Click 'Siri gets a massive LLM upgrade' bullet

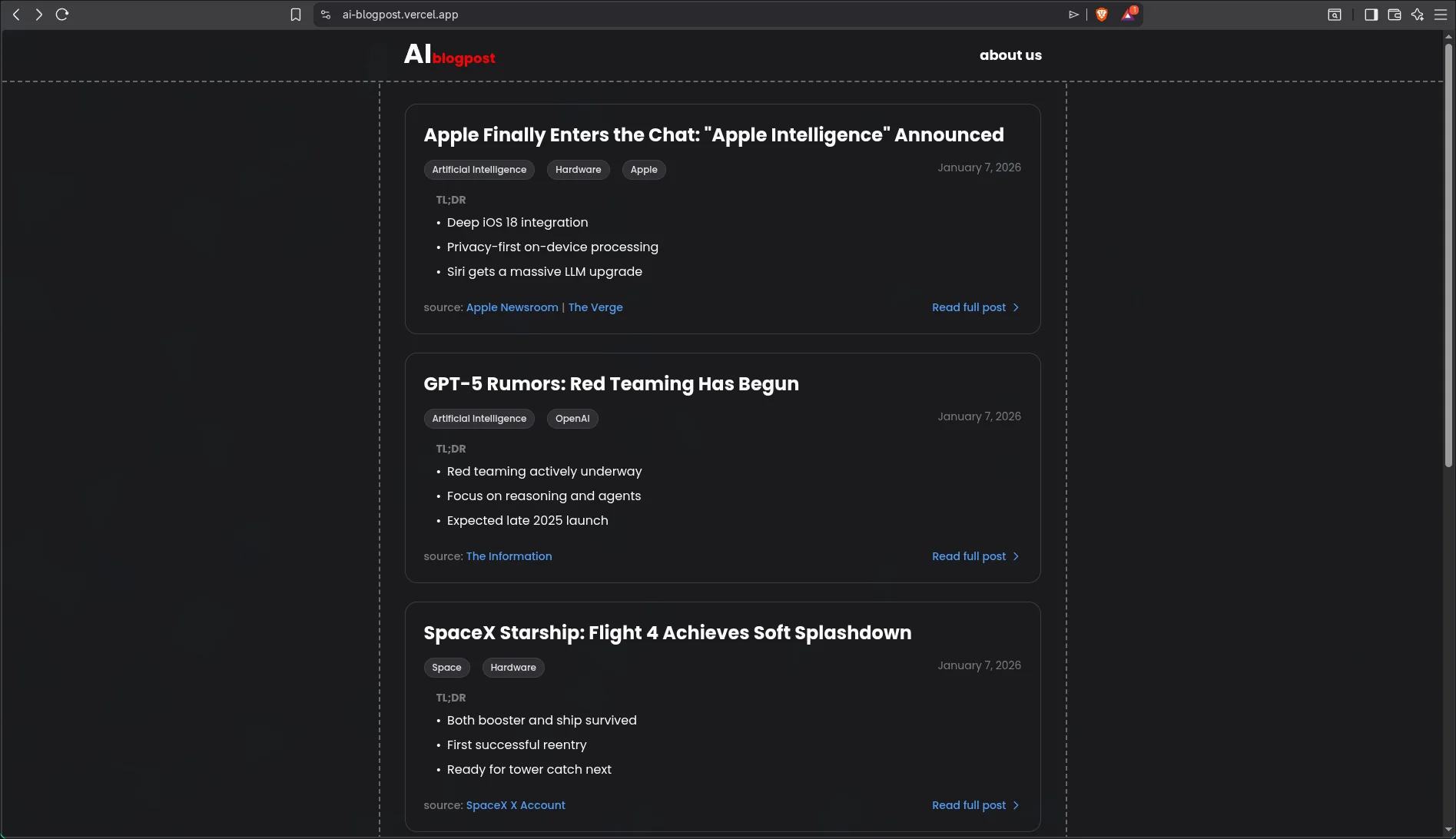pyautogui.click(x=544, y=272)
